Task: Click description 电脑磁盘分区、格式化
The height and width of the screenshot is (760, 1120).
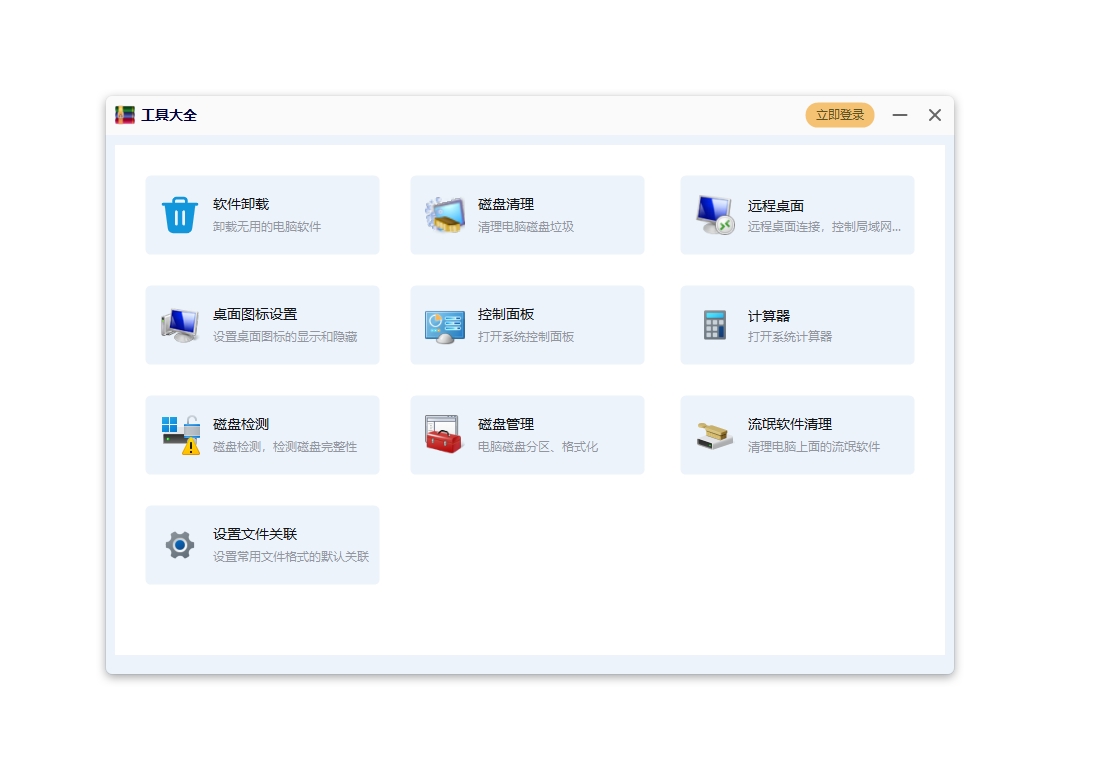Action: point(538,446)
